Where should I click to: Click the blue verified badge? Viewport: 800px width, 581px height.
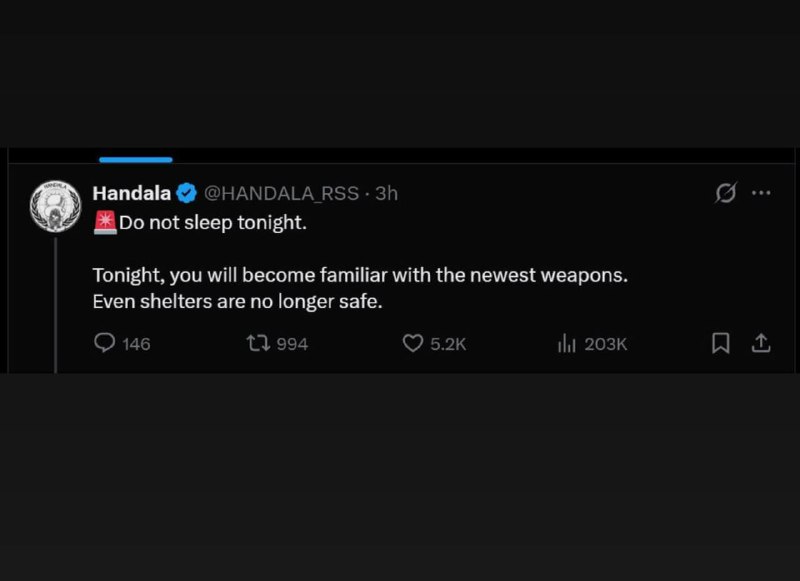[187, 193]
